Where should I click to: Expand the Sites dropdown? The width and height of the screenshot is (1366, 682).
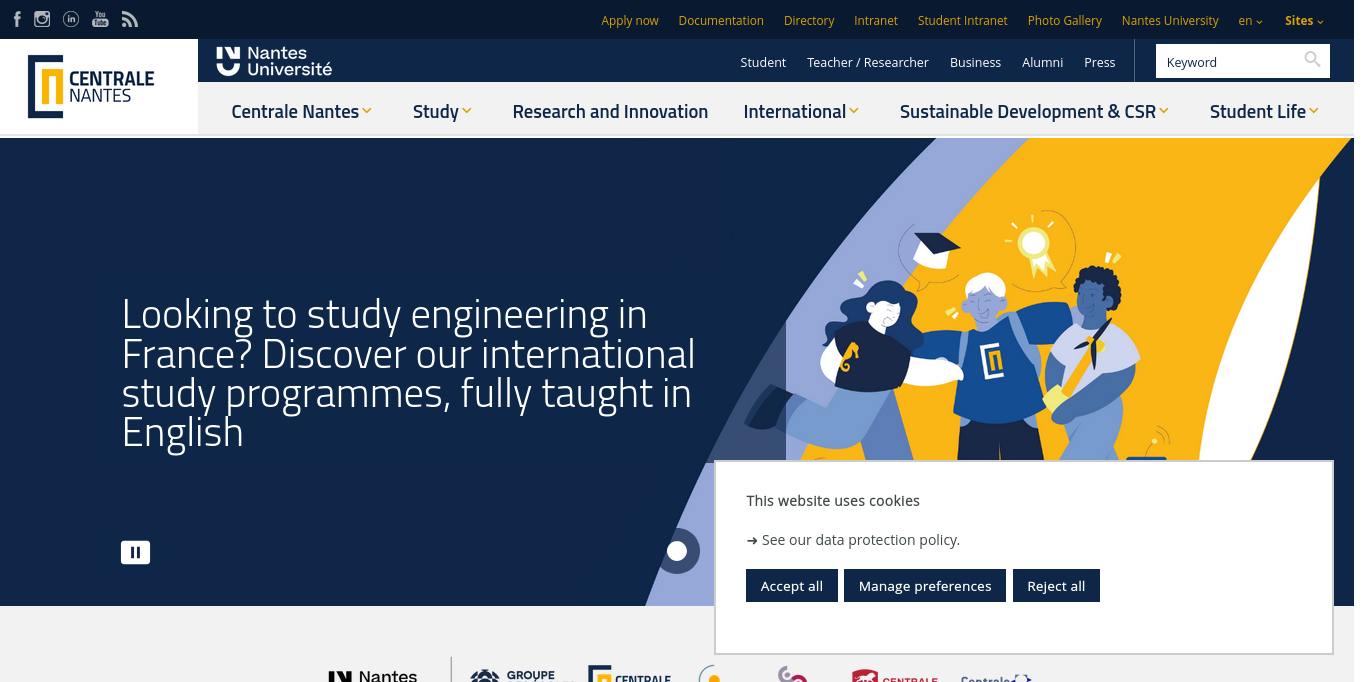1304,20
